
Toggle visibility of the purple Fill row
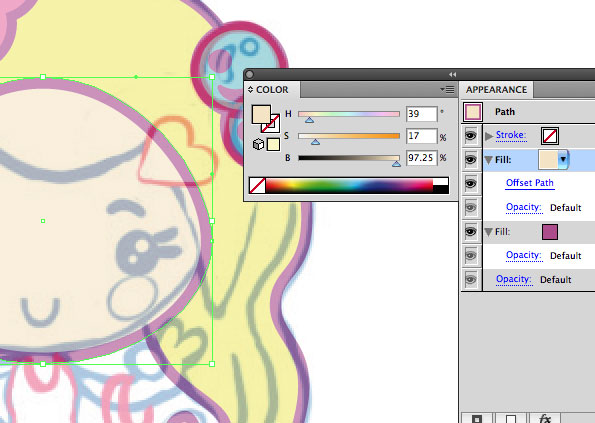pos(471,231)
